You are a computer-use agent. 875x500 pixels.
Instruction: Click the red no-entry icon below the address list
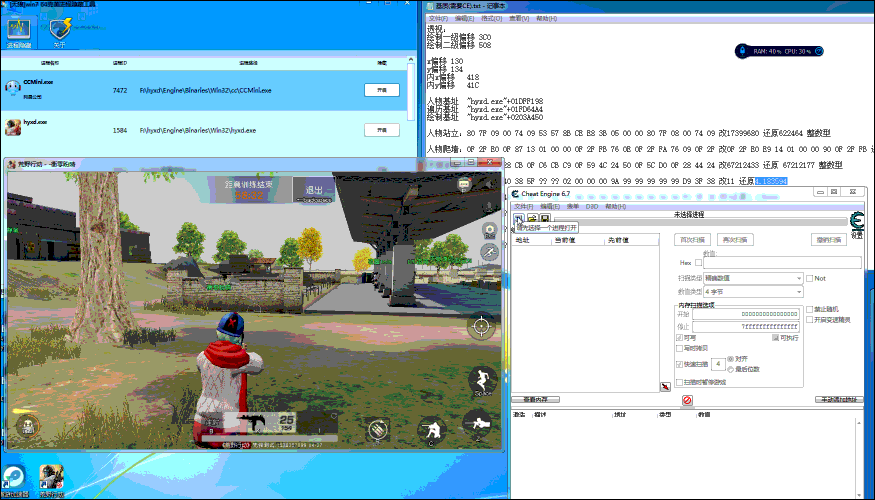(687, 400)
